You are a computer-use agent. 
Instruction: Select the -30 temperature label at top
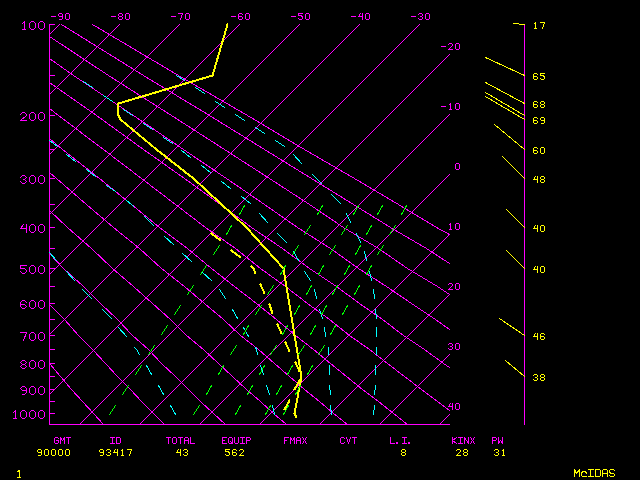419,16
